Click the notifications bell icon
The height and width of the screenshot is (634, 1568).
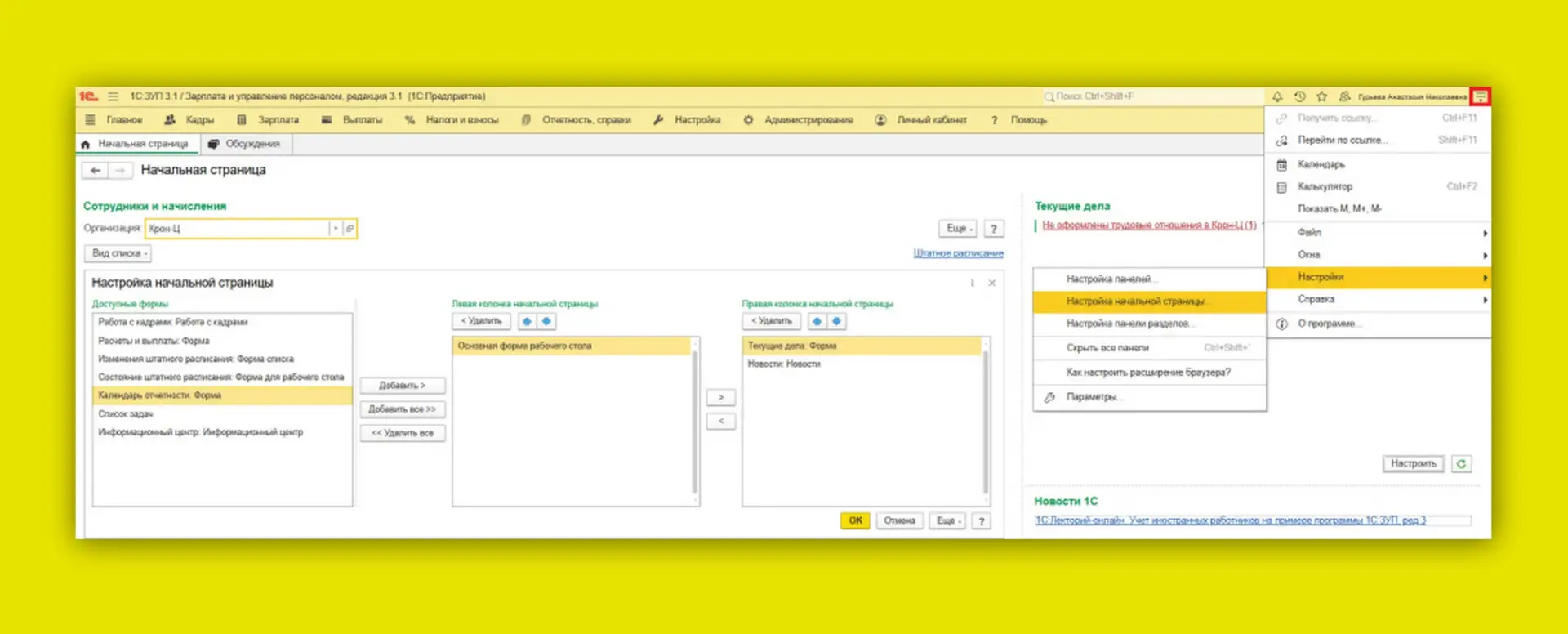tap(1277, 96)
